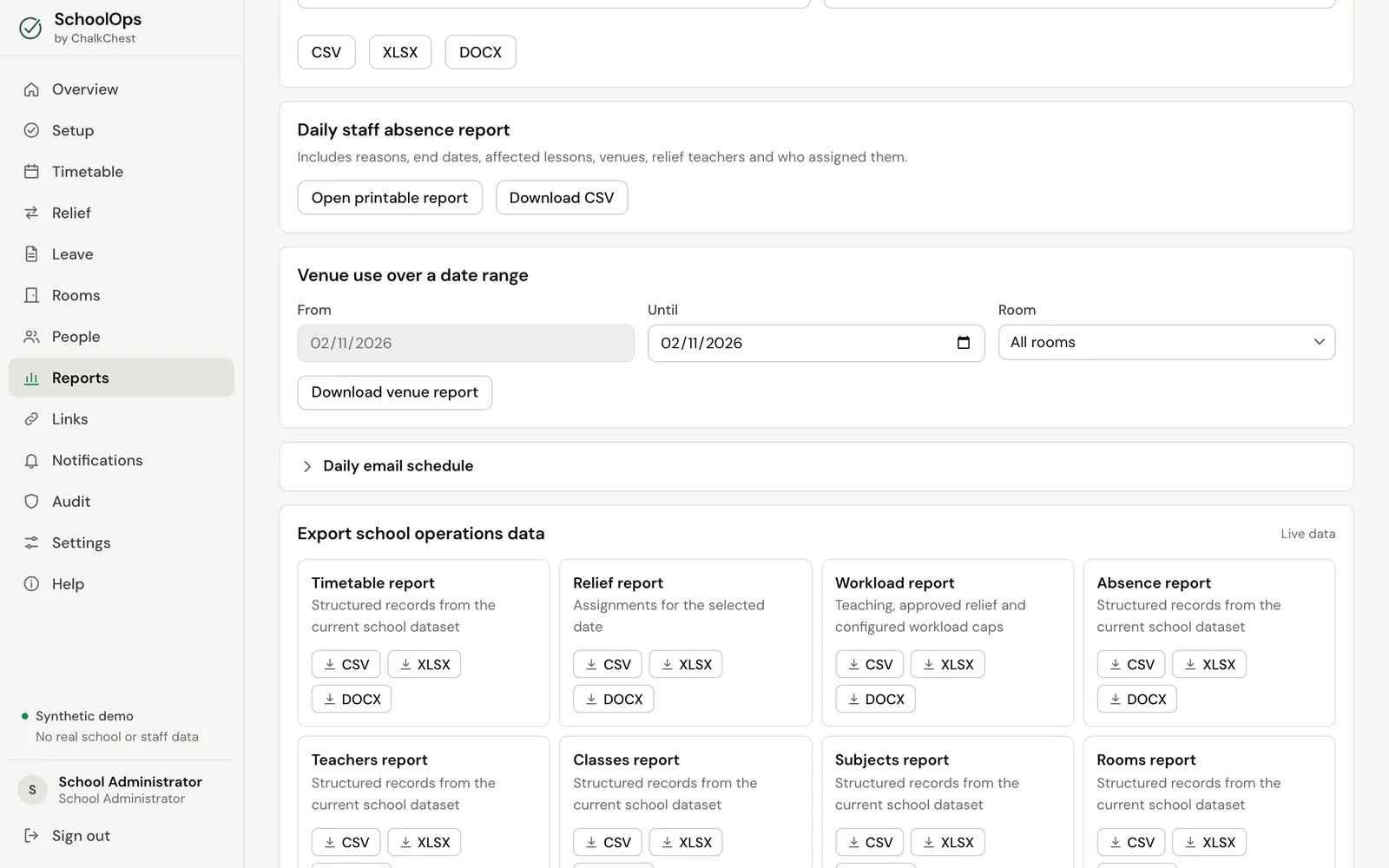Click the Settings sliders icon
This screenshot has width=1389, height=868.
[x=31, y=542]
